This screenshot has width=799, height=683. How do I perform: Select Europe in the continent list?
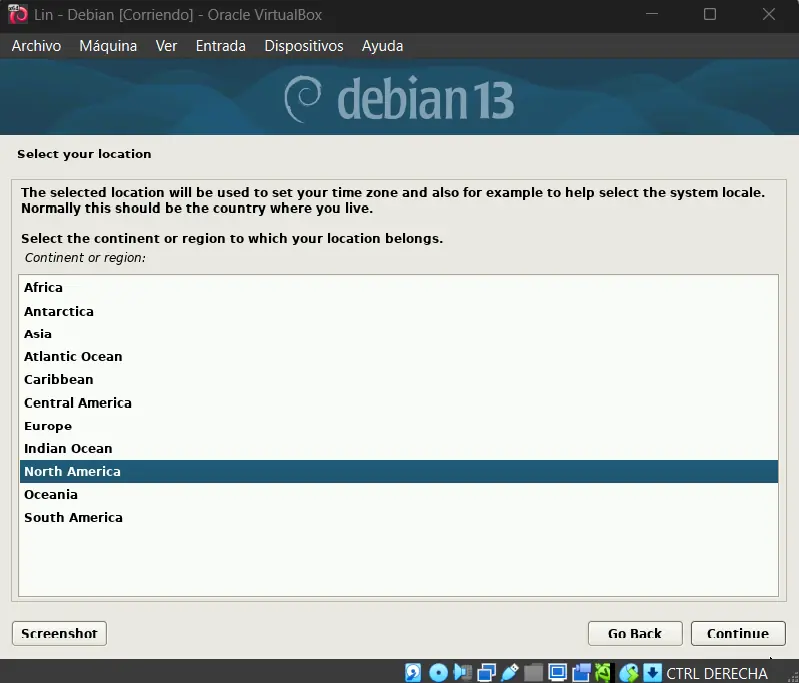(48, 426)
